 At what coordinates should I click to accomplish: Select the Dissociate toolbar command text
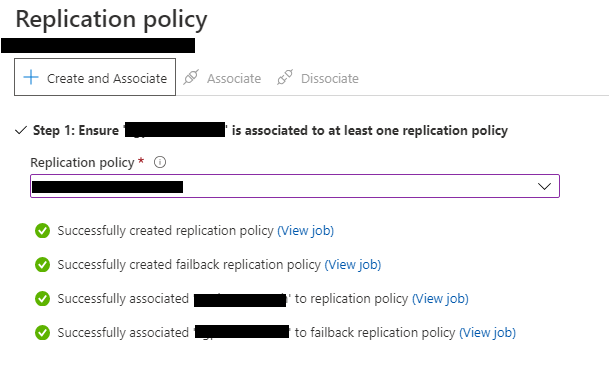coord(330,78)
